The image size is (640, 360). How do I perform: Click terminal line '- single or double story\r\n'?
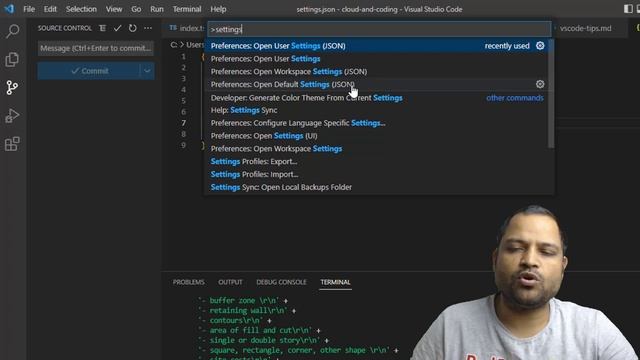tap(264, 340)
